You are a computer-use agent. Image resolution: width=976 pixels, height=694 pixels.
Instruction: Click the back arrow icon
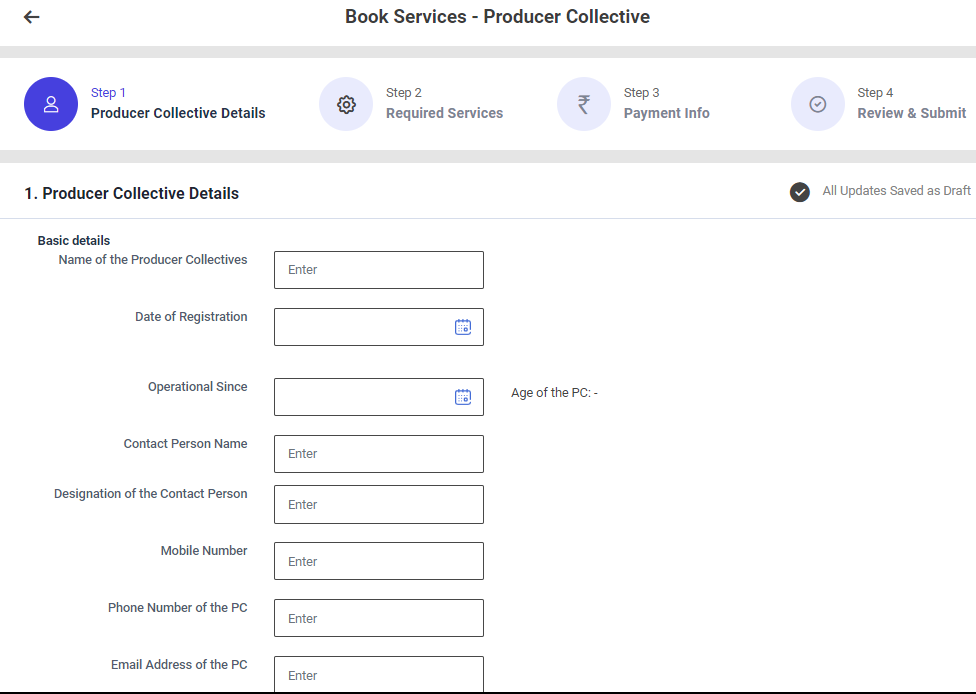pos(32,17)
